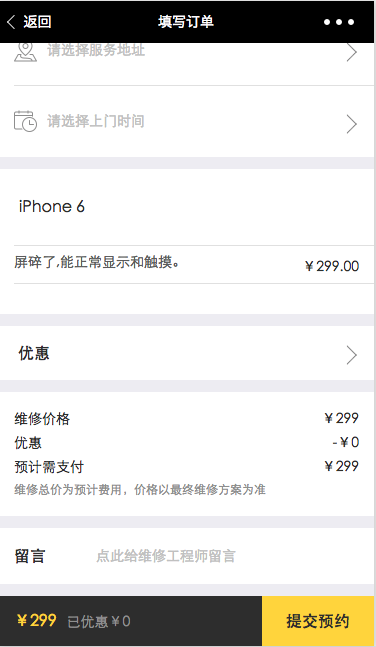Tap the map pin location icon
Screen dimensions: 376x647
click(25, 52)
